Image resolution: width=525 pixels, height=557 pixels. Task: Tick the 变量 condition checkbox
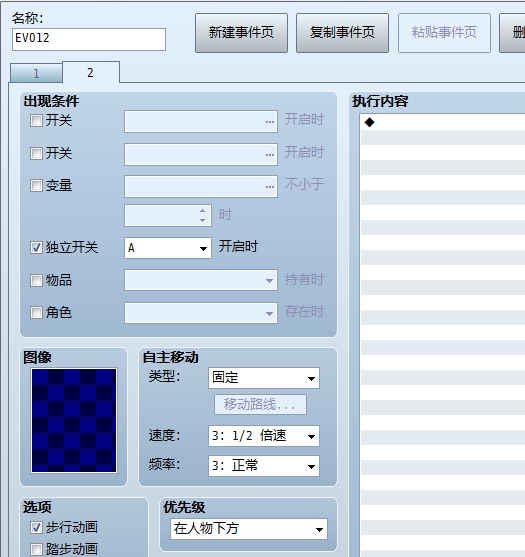pos(36,185)
